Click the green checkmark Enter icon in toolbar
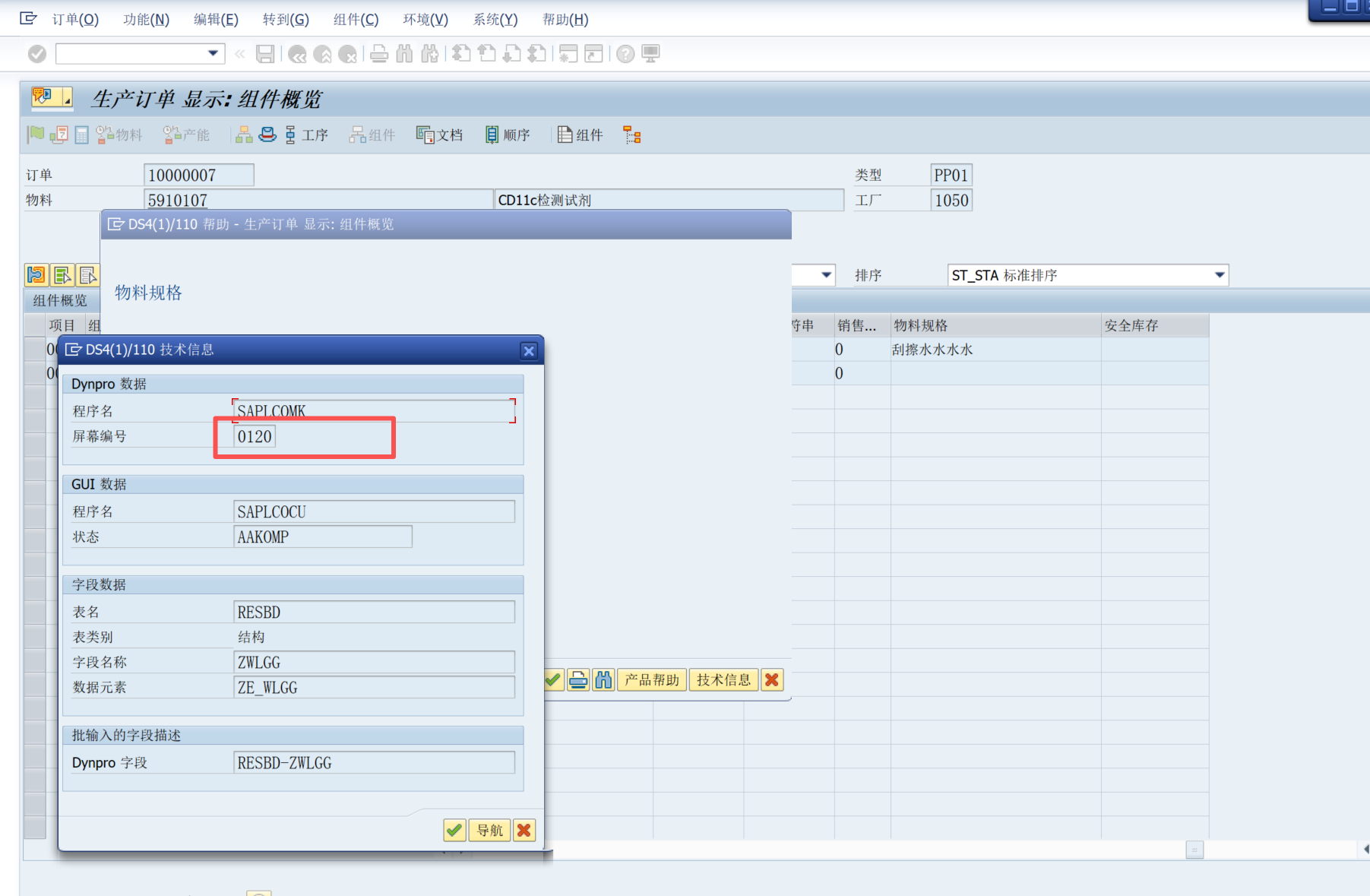The width and height of the screenshot is (1370, 896). (x=36, y=54)
